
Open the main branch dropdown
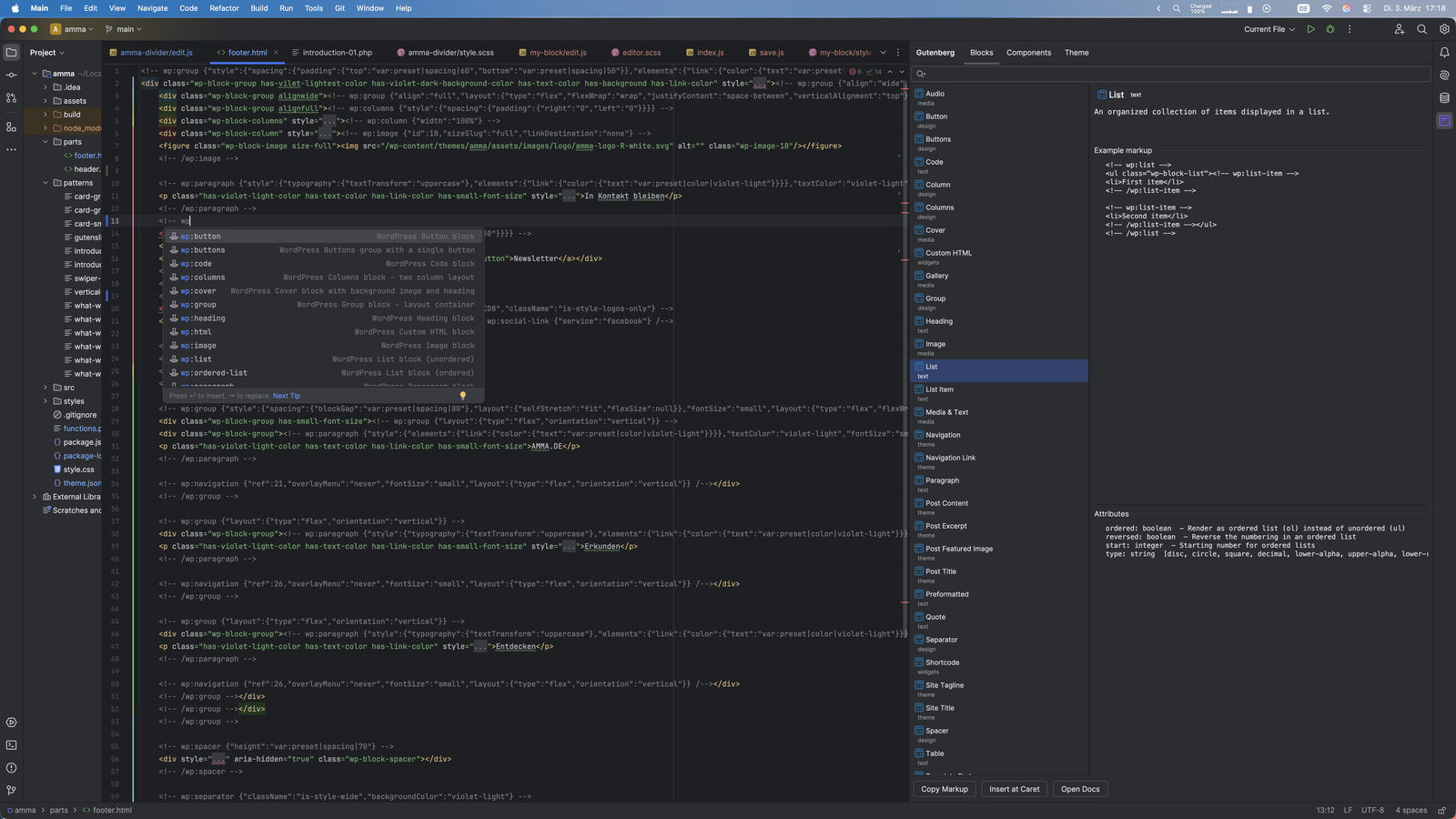[x=125, y=29]
